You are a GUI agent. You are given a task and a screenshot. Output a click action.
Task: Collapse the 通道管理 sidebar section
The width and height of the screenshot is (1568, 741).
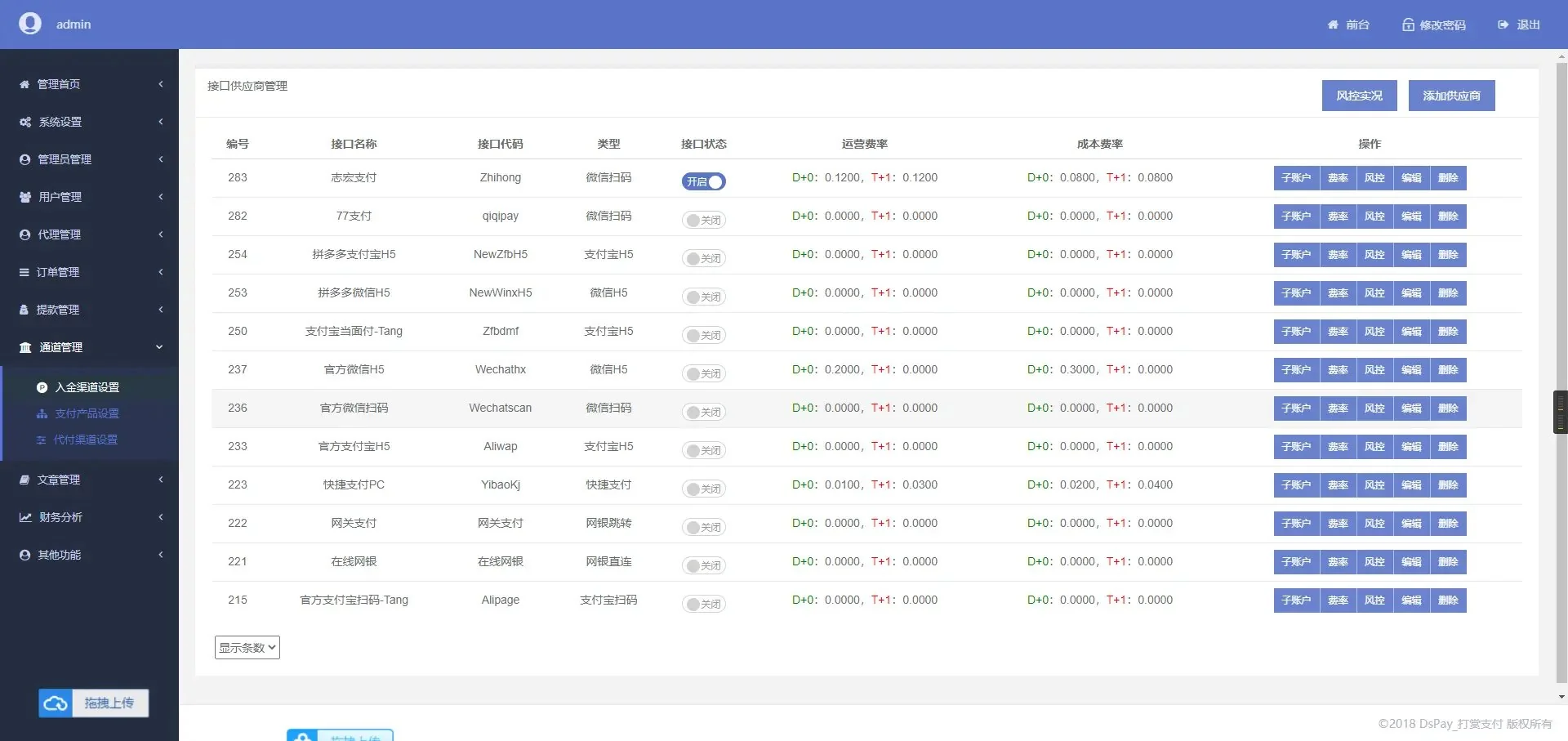[x=90, y=347]
